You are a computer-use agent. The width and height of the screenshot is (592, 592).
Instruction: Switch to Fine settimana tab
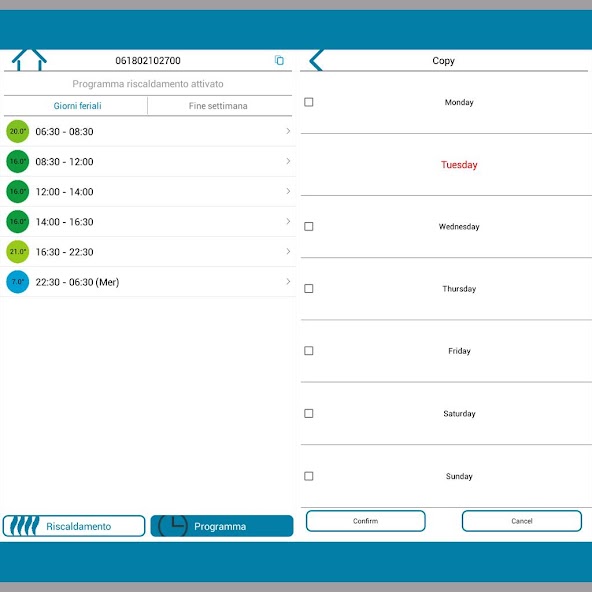(x=218, y=106)
